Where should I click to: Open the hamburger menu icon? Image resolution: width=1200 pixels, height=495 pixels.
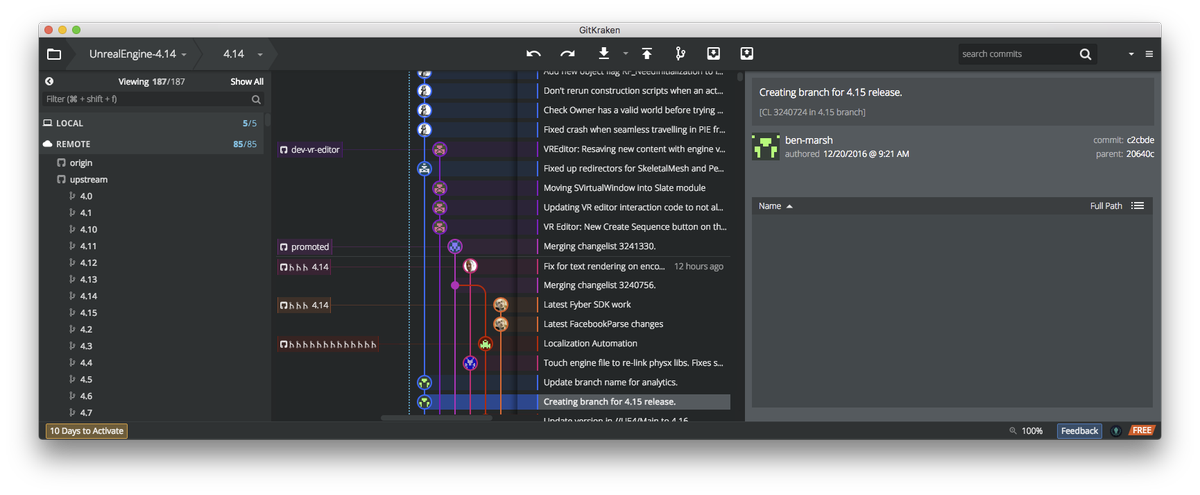tap(1149, 54)
